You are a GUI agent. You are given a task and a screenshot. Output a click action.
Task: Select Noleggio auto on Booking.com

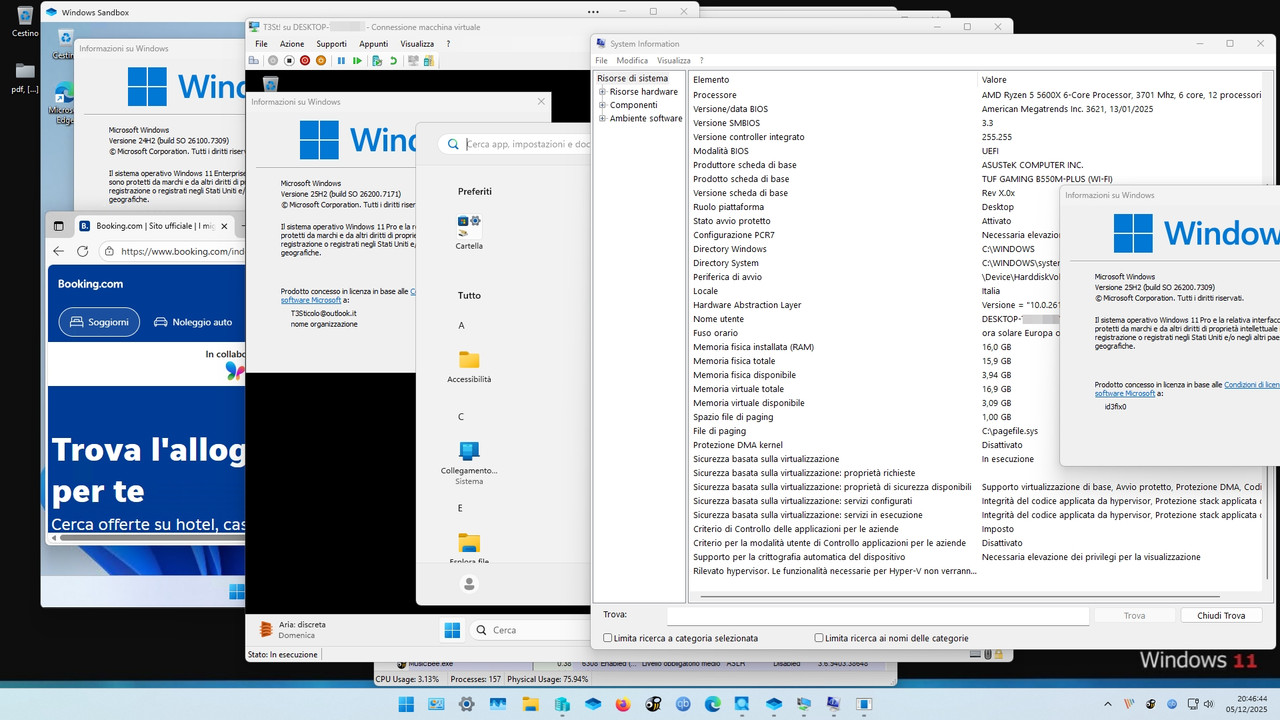tap(193, 322)
